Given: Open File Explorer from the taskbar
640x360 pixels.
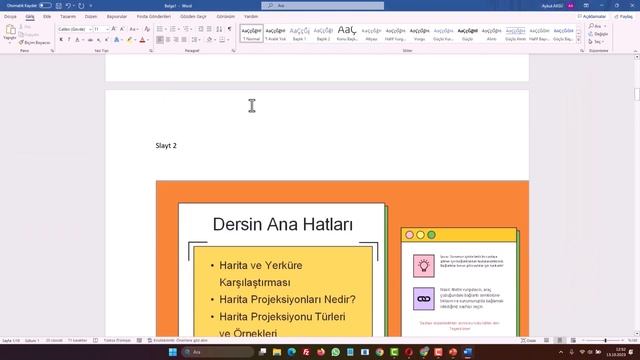Looking at the screenshot, I should click(x=277, y=352).
